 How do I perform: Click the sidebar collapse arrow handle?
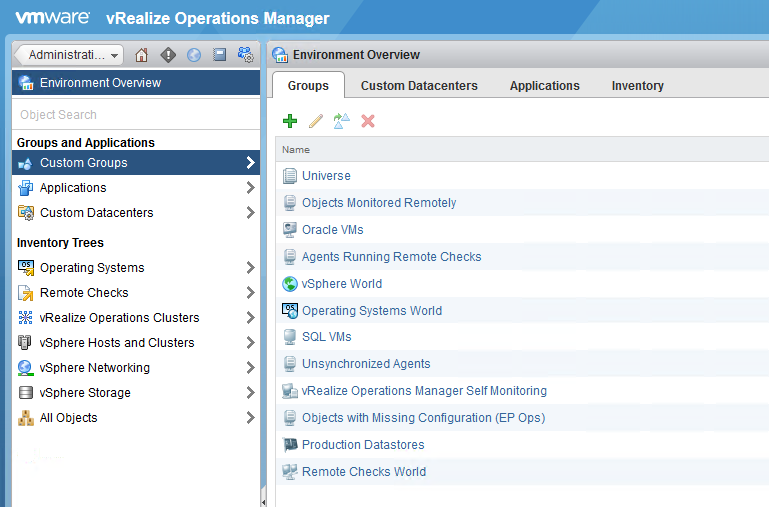click(x=263, y=501)
